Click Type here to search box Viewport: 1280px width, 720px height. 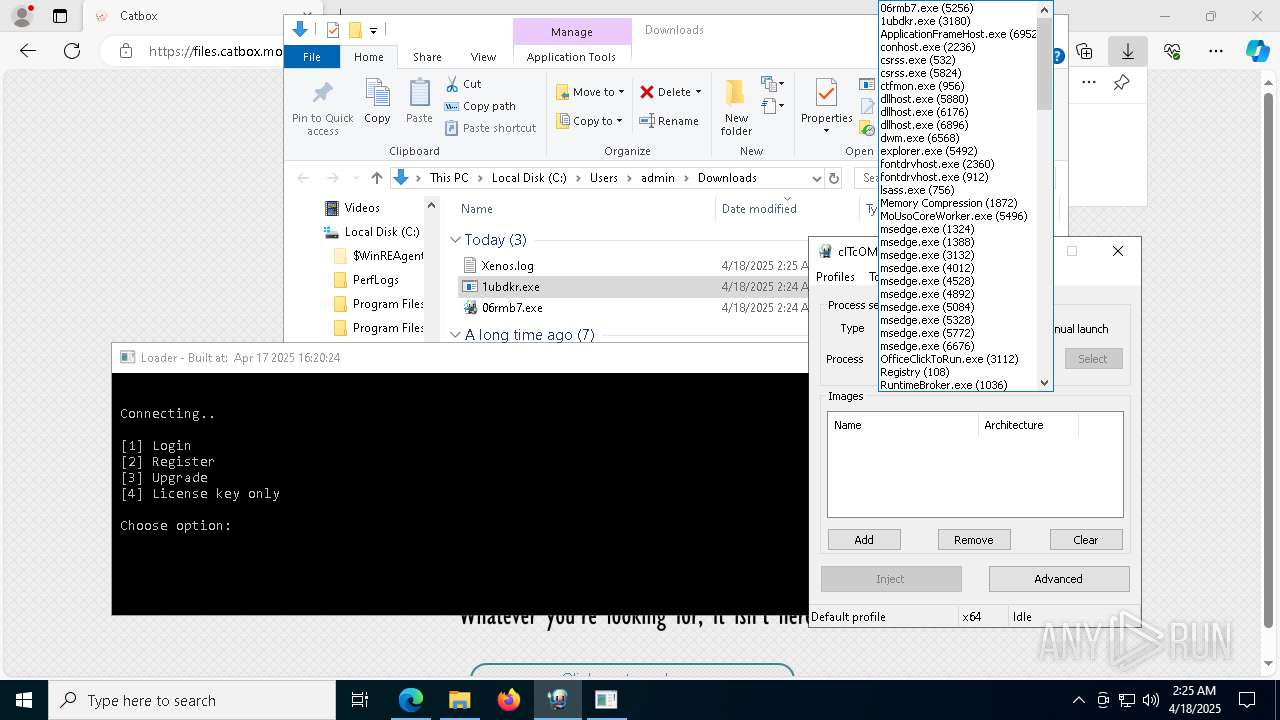(x=192, y=700)
